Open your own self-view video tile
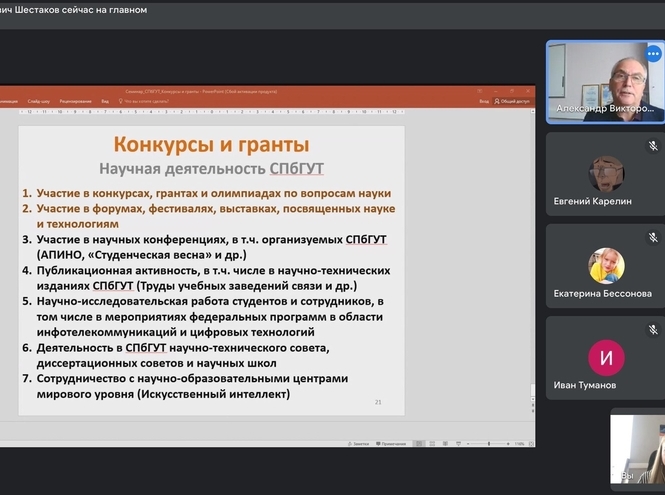665x495 pixels. (637, 449)
